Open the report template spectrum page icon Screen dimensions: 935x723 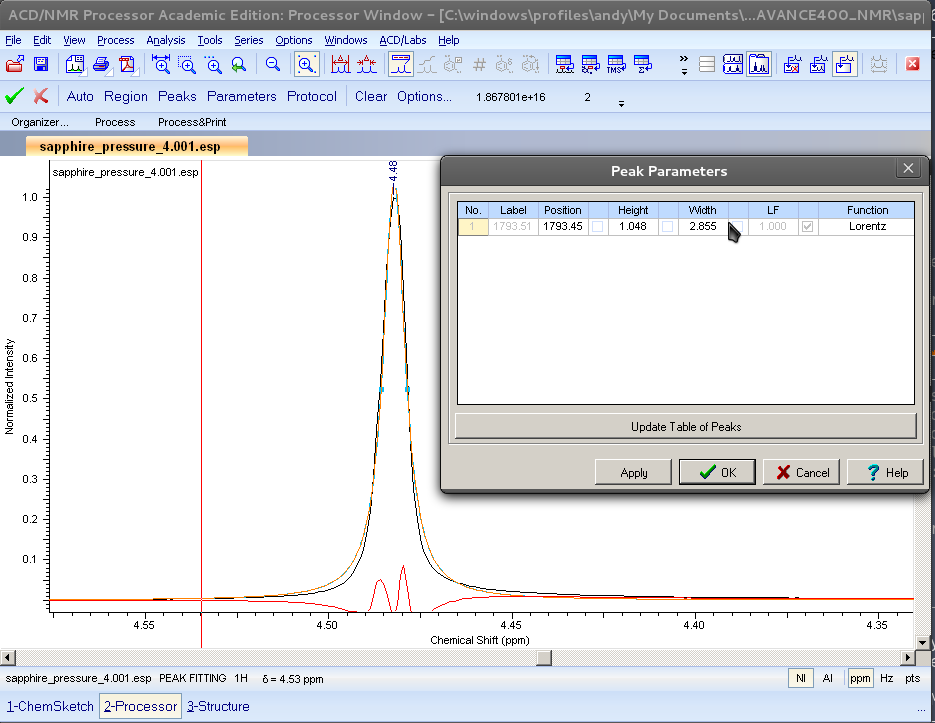75,64
